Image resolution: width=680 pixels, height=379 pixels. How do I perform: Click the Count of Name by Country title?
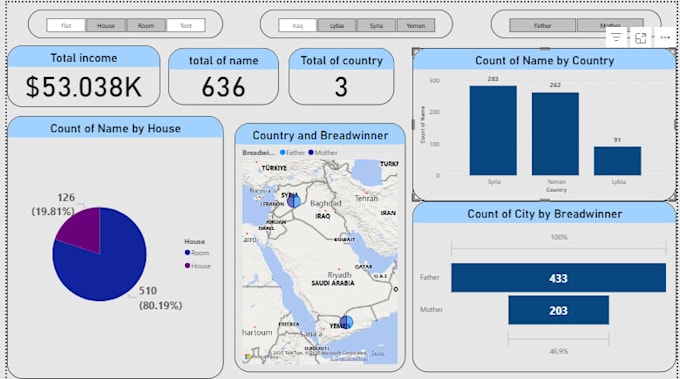[545, 60]
